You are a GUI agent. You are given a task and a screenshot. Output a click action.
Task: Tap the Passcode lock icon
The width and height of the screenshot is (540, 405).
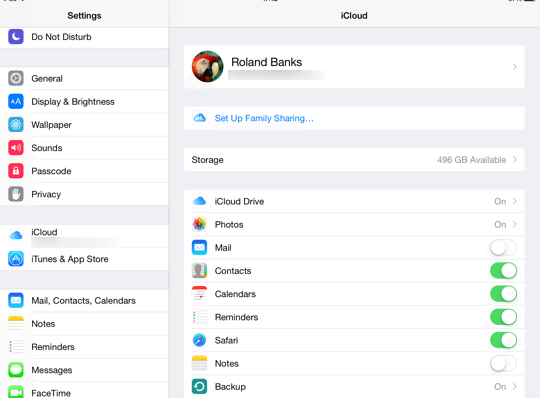click(16, 171)
